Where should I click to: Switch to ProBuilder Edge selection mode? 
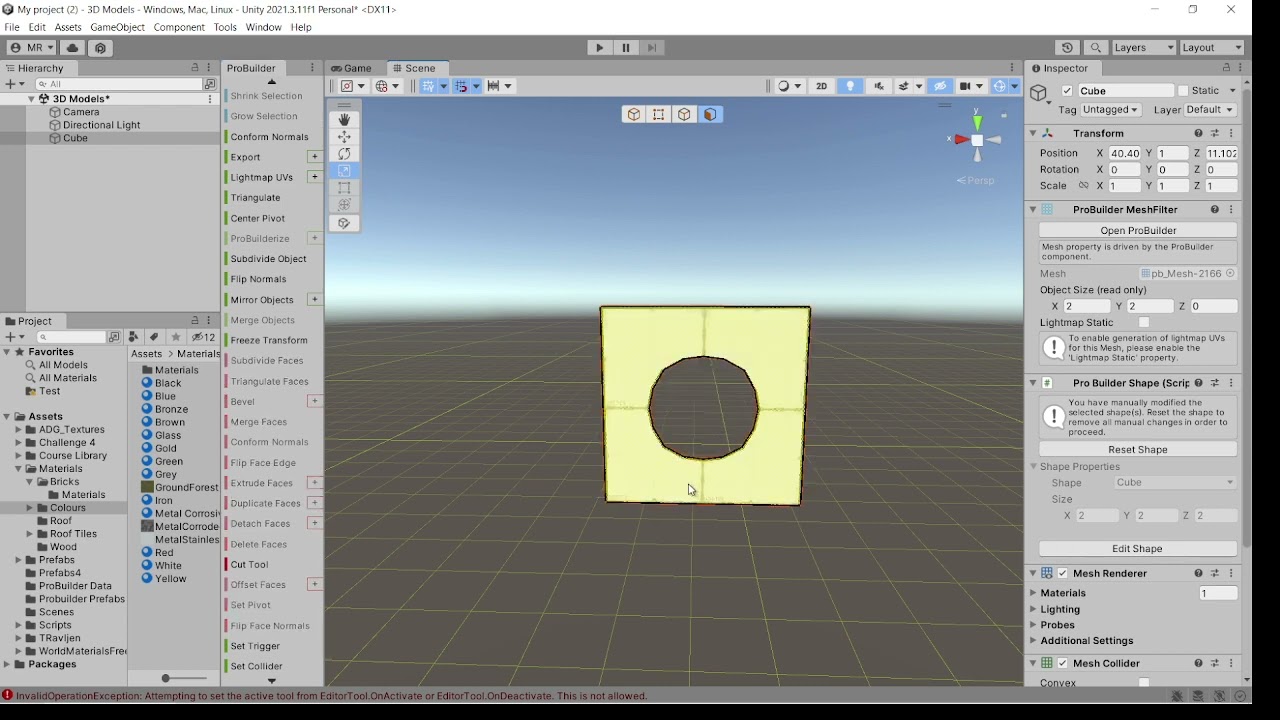(x=684, y=115)
